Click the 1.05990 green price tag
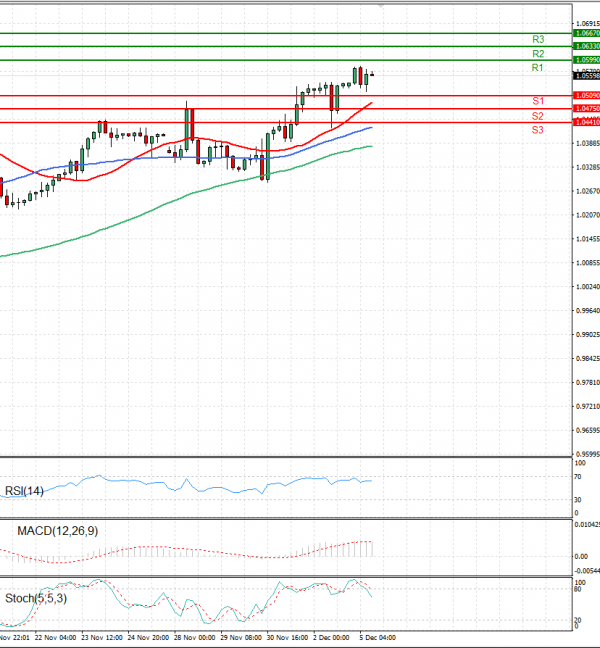 (586, 60)
